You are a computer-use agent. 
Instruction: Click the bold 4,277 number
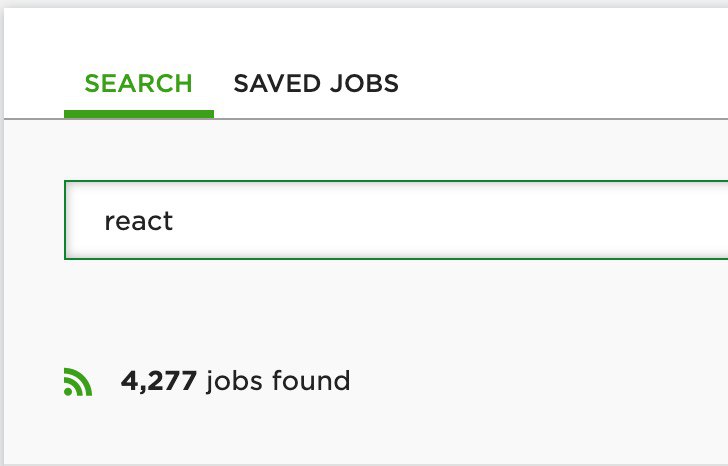point(159,381)
